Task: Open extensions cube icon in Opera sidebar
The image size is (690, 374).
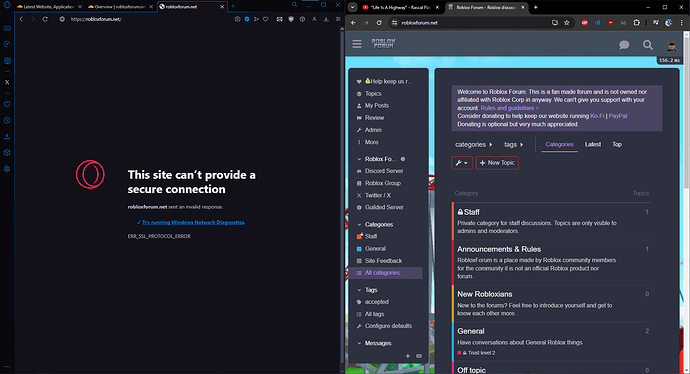Action: [x=7, y=153]
